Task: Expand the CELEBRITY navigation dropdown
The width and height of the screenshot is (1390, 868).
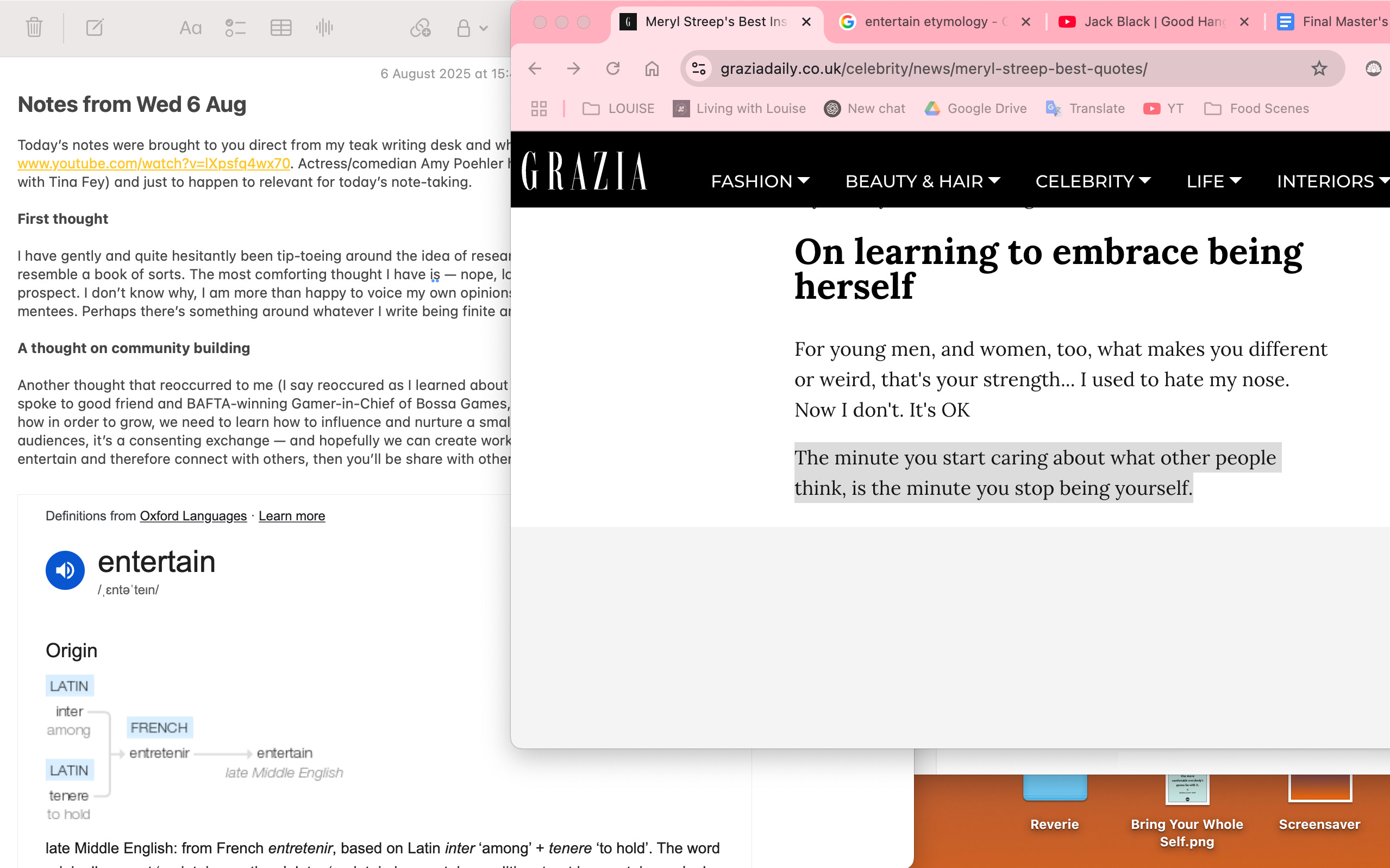Action: pyautogui.click(x=1092, y=181)
